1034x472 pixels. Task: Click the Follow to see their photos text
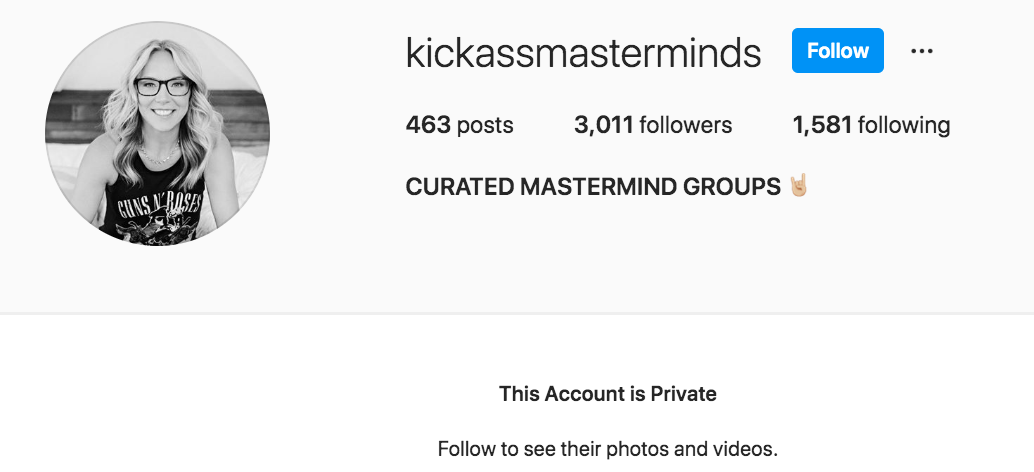pyautogui.click(x=607, y=448)
